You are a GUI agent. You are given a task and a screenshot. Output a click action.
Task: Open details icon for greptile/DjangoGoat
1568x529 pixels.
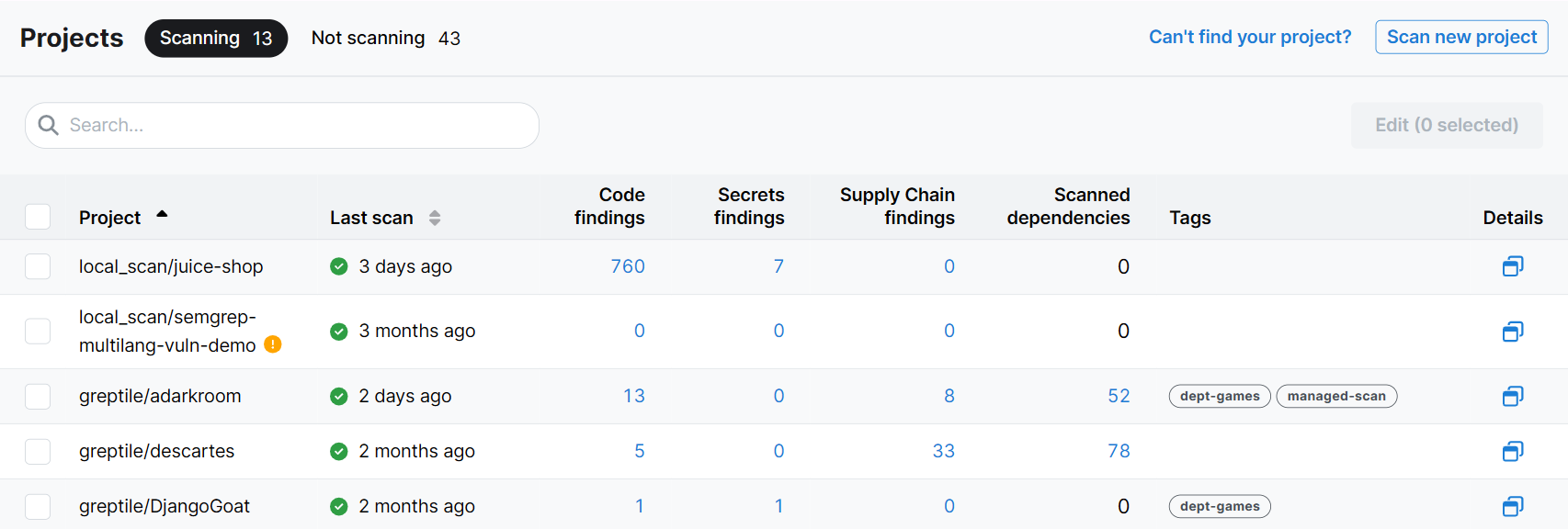point(1512,506)
